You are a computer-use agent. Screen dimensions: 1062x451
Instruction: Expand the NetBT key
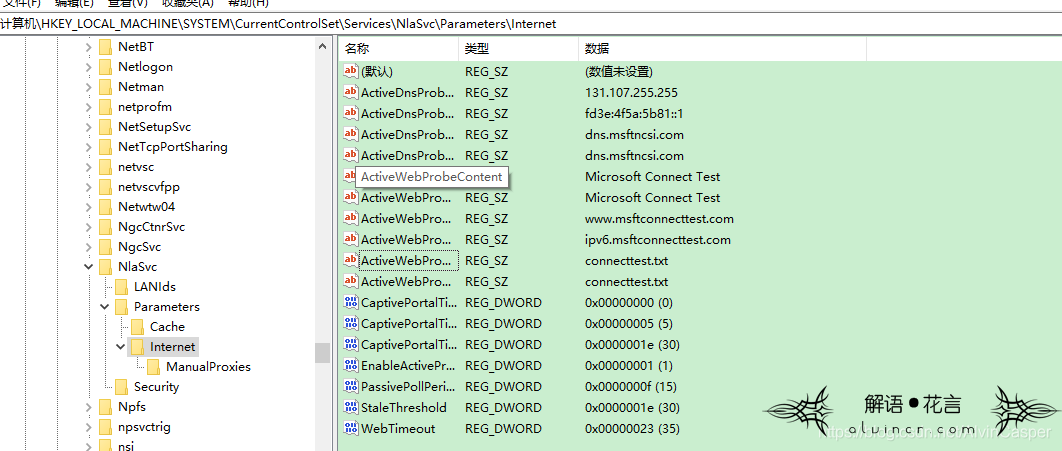click(x=89, y=47)
